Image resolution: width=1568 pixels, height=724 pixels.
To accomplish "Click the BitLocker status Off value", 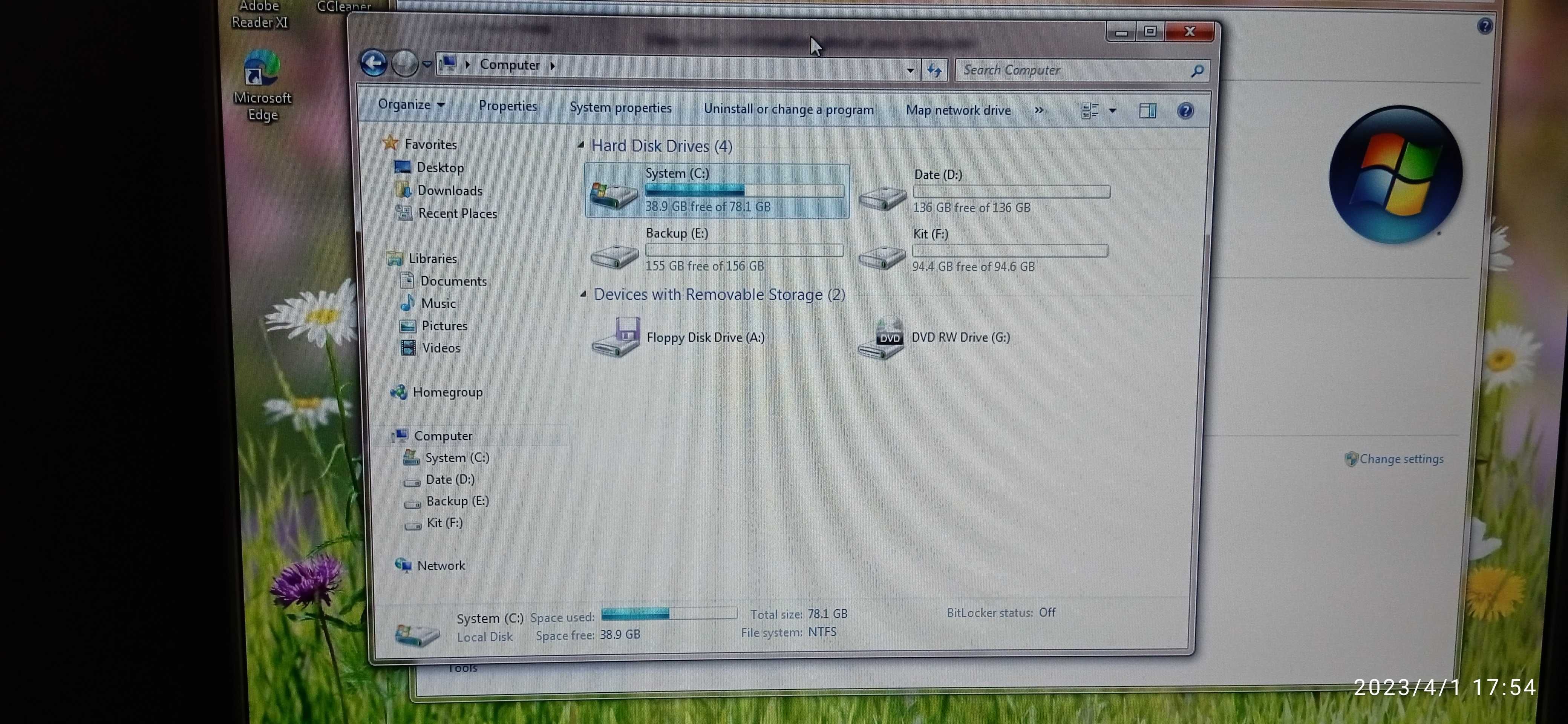I will pos(1047,612).
